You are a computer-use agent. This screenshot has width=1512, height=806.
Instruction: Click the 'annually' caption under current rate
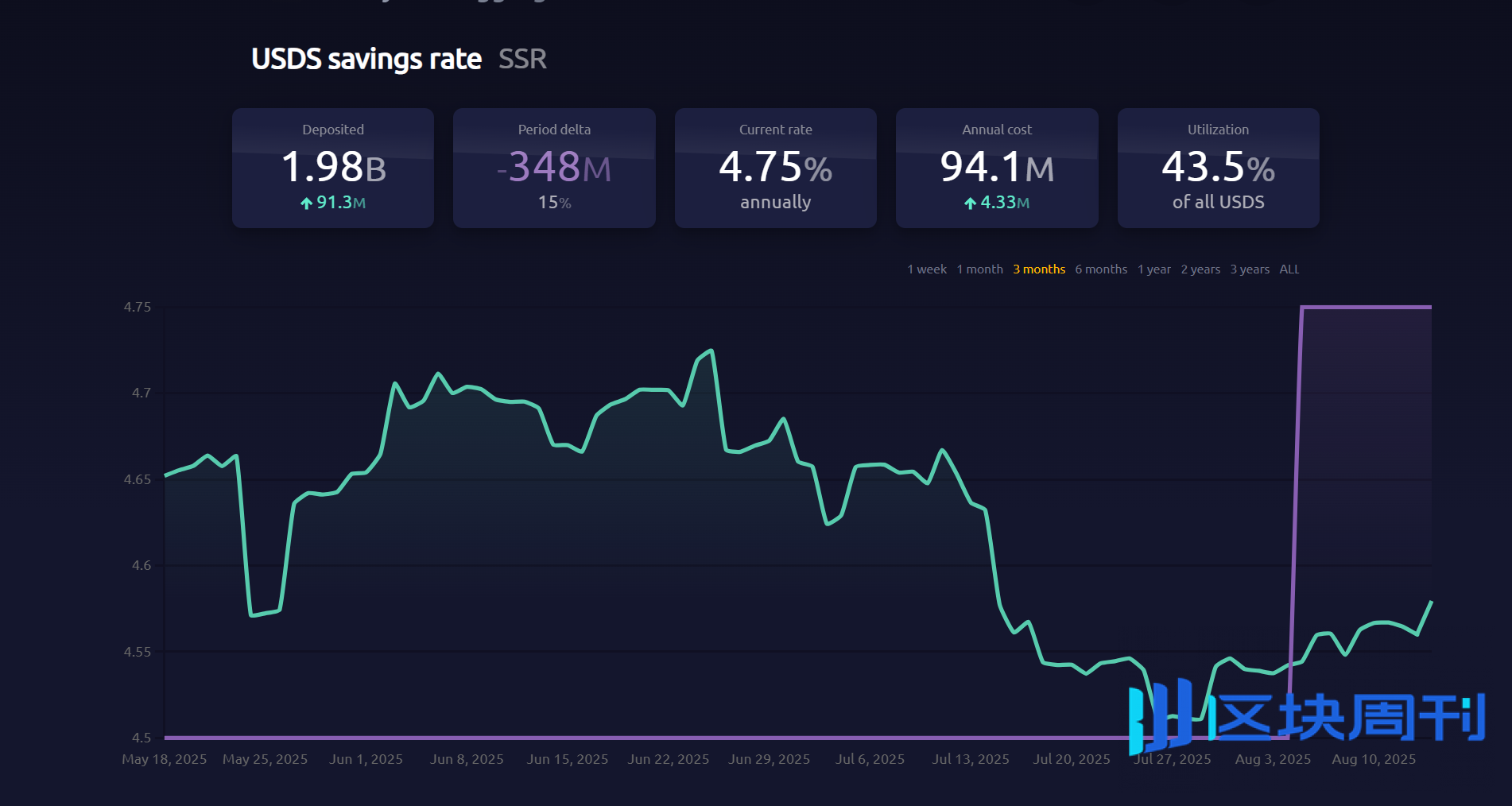point(775,202)
